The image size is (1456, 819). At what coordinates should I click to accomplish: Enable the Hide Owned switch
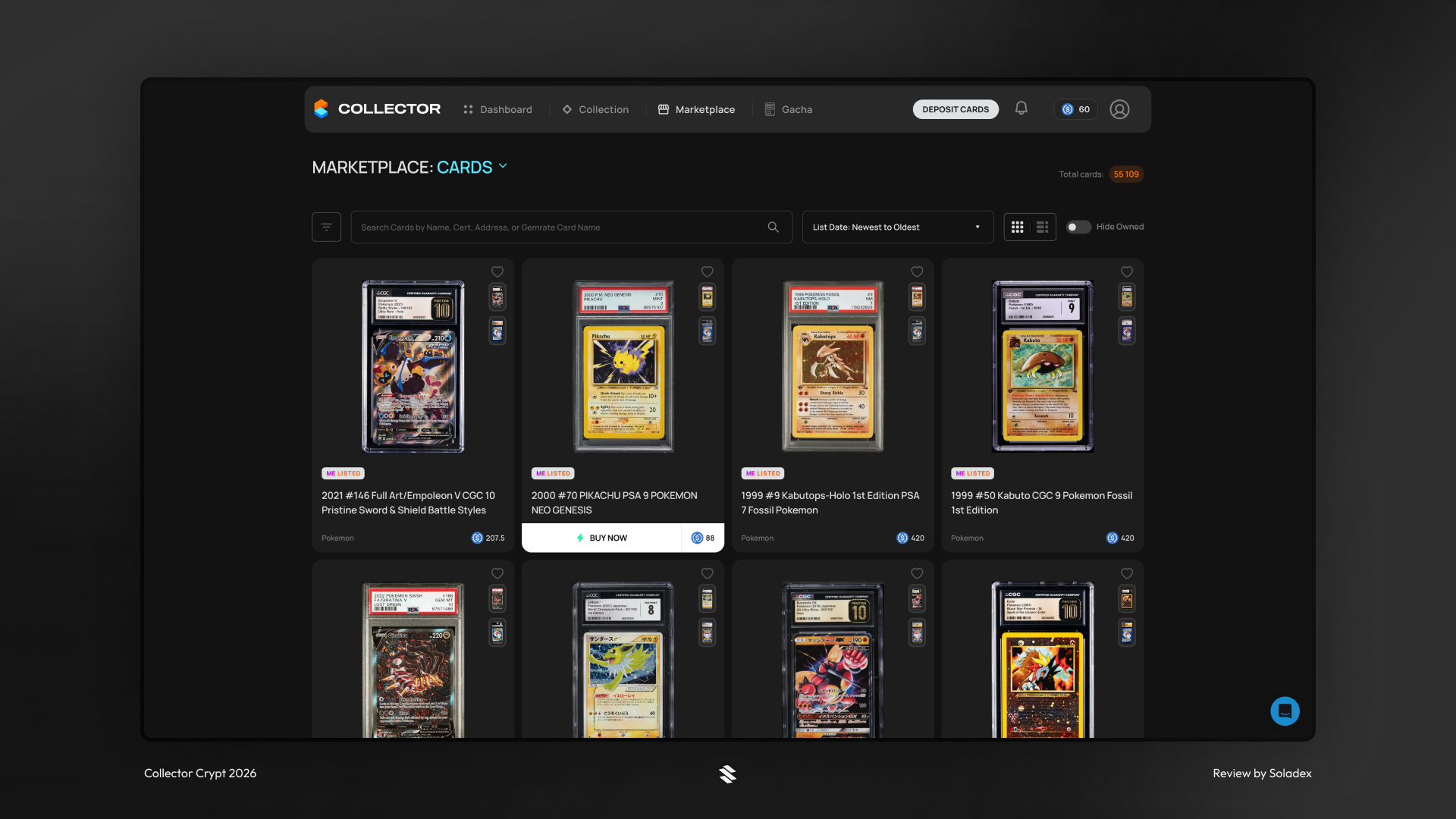1078,226
